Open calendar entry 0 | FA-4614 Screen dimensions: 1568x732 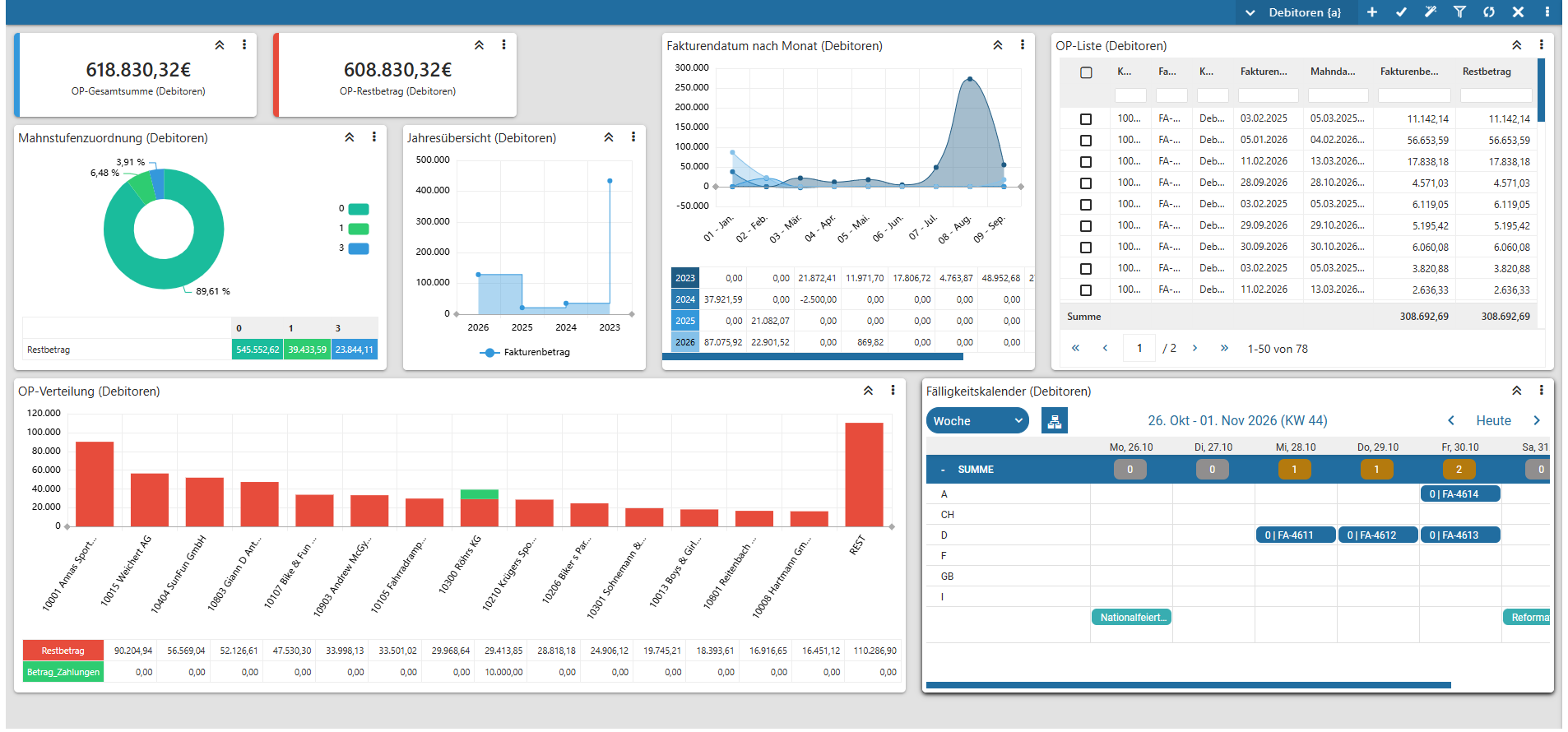1460,493
